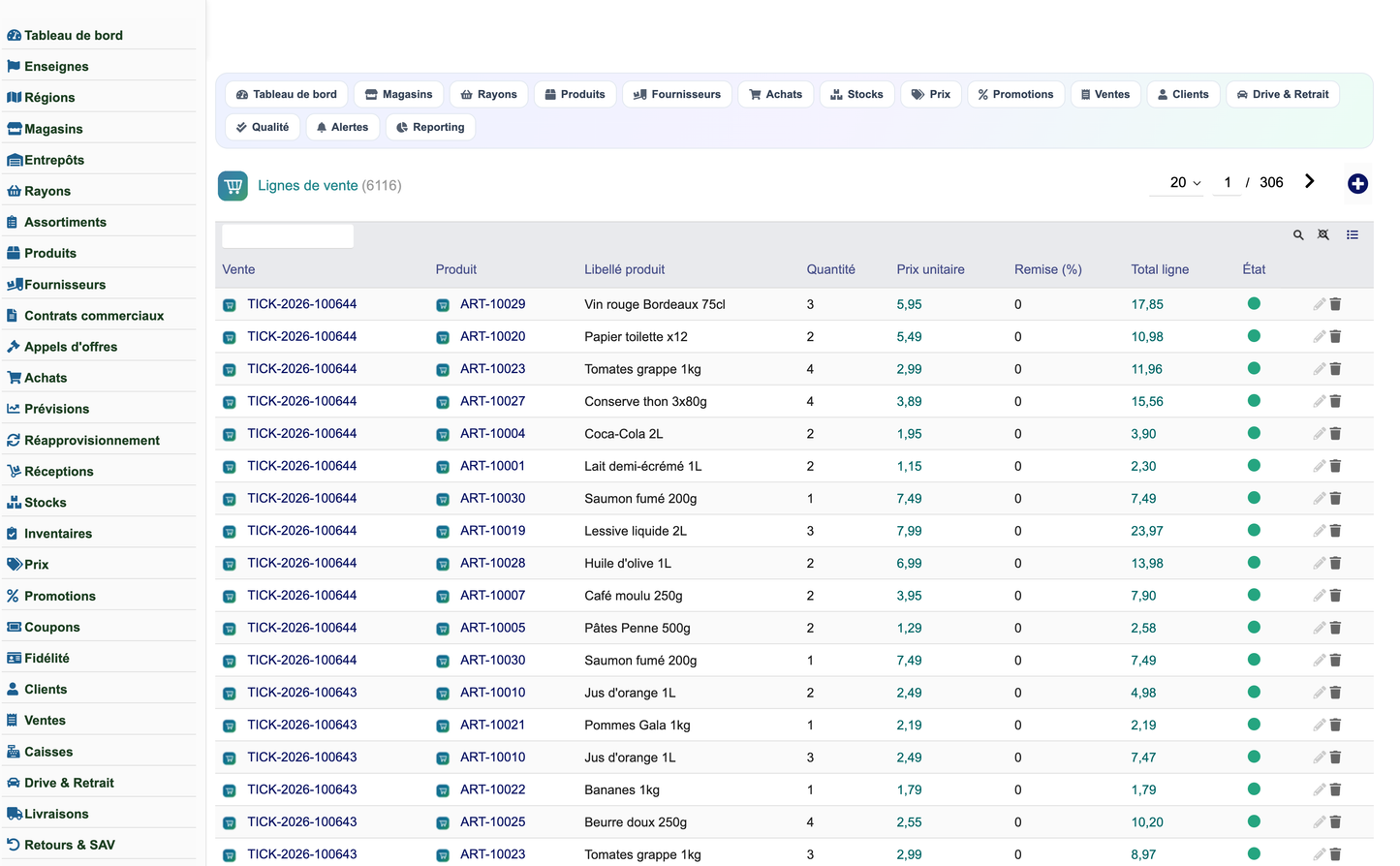Open sale link TICK-2026-100643 for Bananes 1kg
The image size is (1400, 866).
[x=301, y=789]
